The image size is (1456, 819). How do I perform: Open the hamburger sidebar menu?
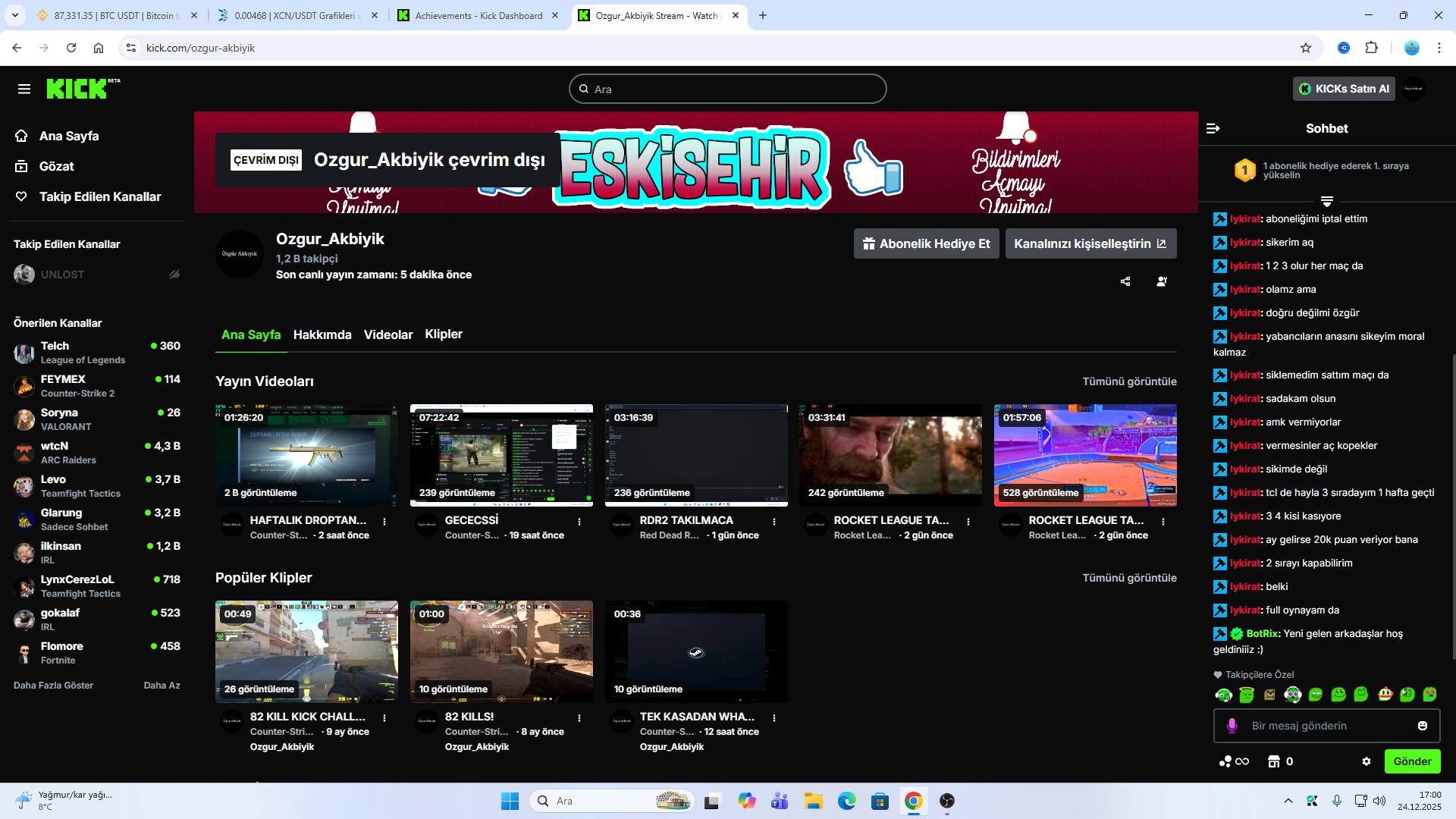(24, 89)
